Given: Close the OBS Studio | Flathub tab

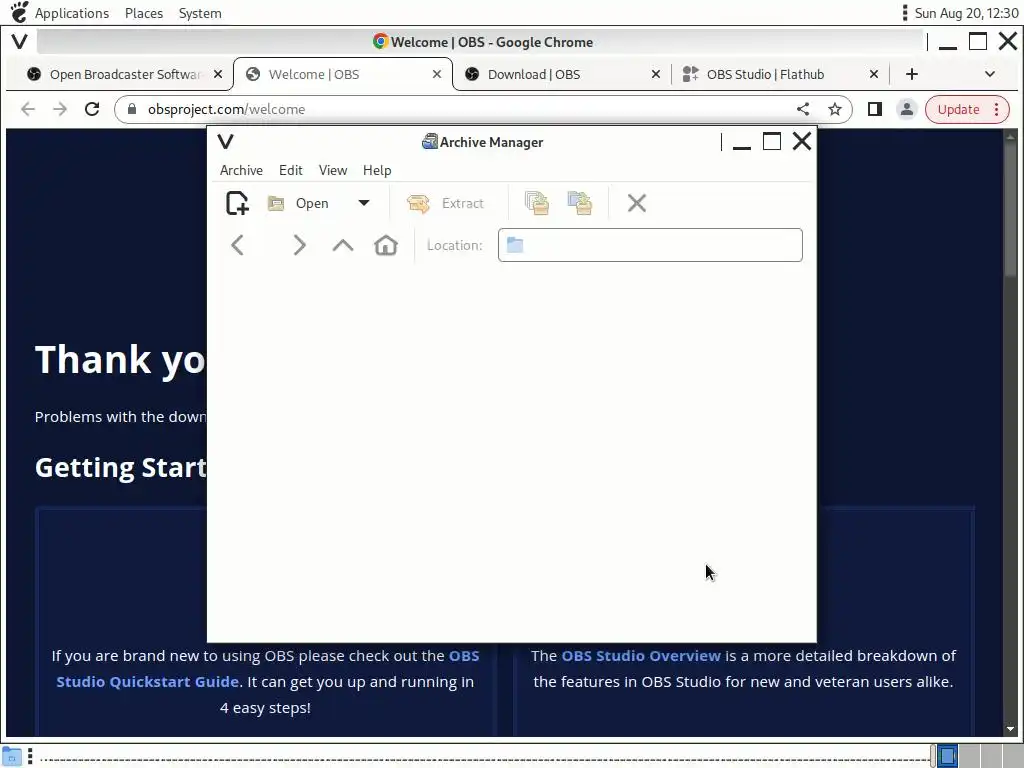Looking at the screenshot, I should [874, 74].
